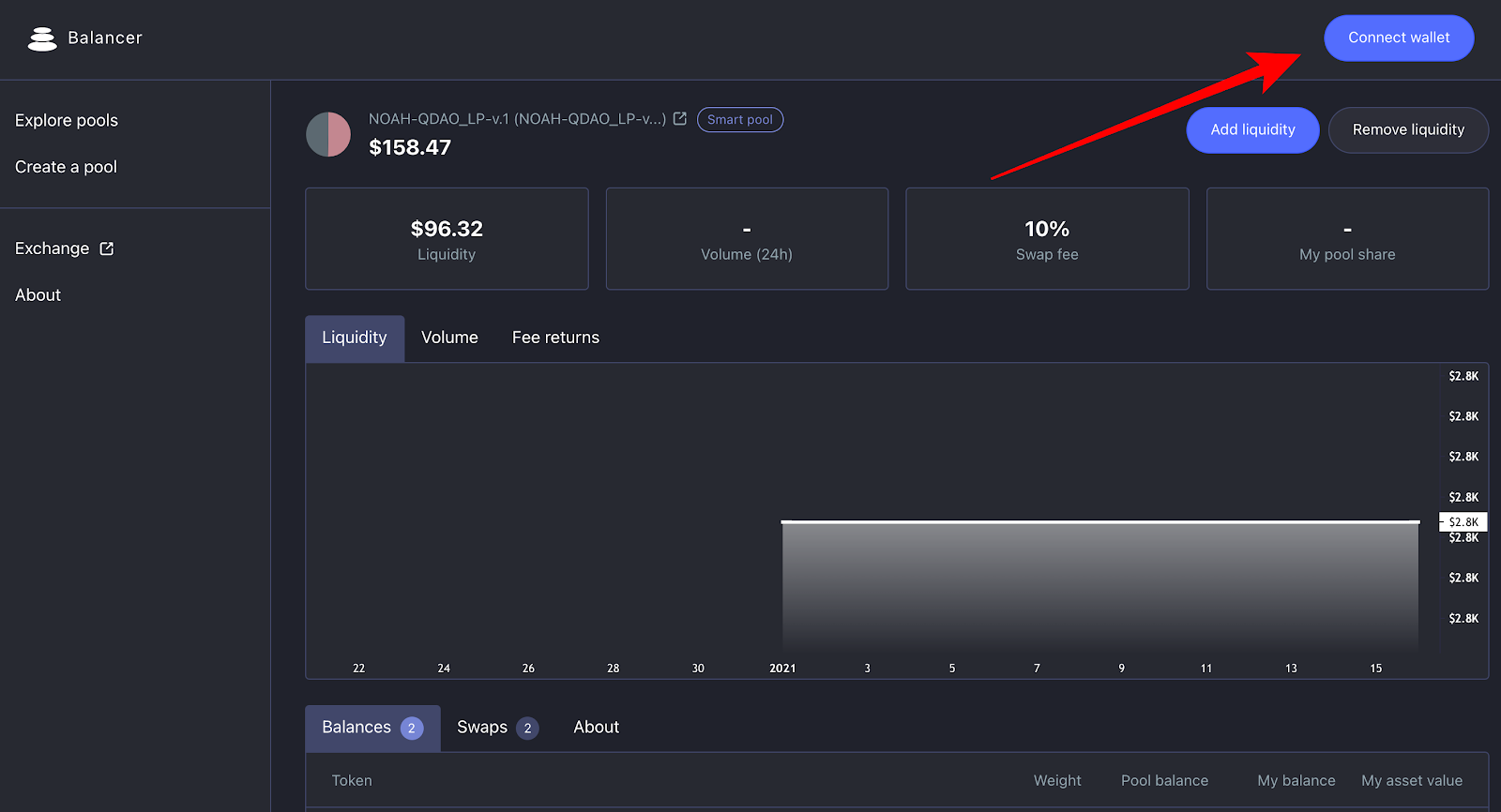Viewport: 1501px width, 812px height.
Task: Click the count badge on Swaps tab
Action: coord(527,729)
